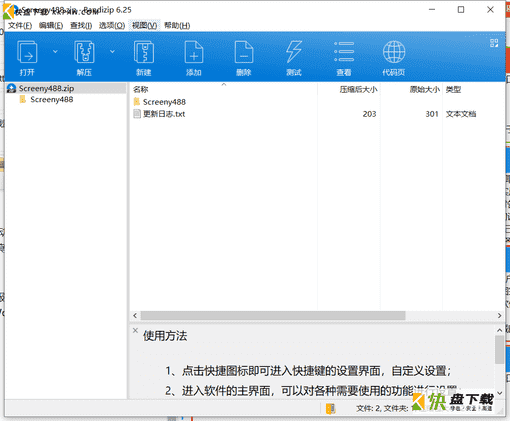Click the preview pane scroll down arrow
The height and width of the screenshot is (421, 510).
(x=499, y=393)
